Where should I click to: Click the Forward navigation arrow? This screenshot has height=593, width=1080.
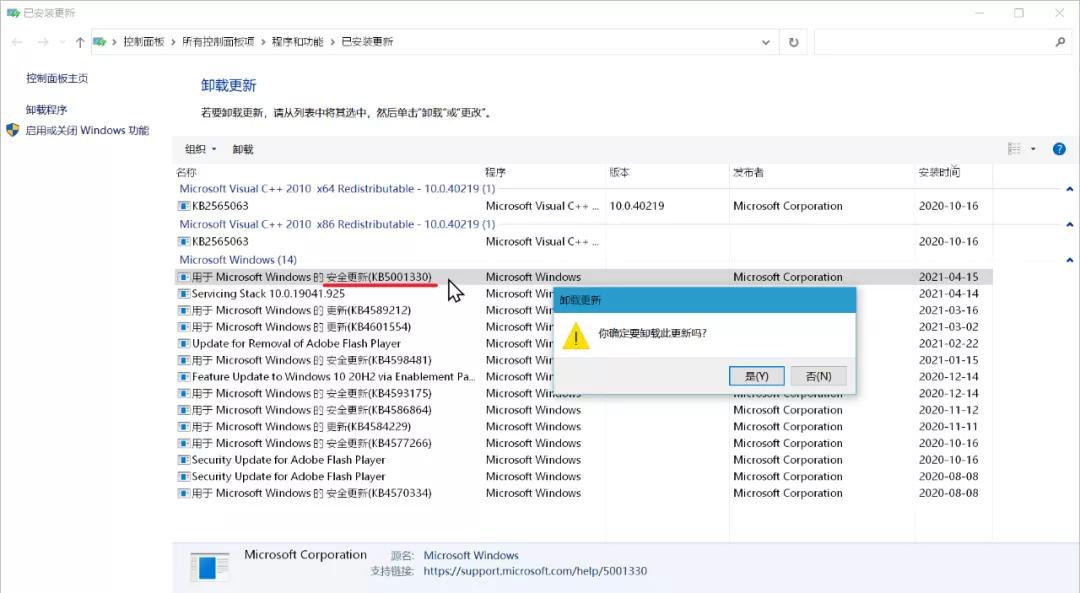click(40, 41)
